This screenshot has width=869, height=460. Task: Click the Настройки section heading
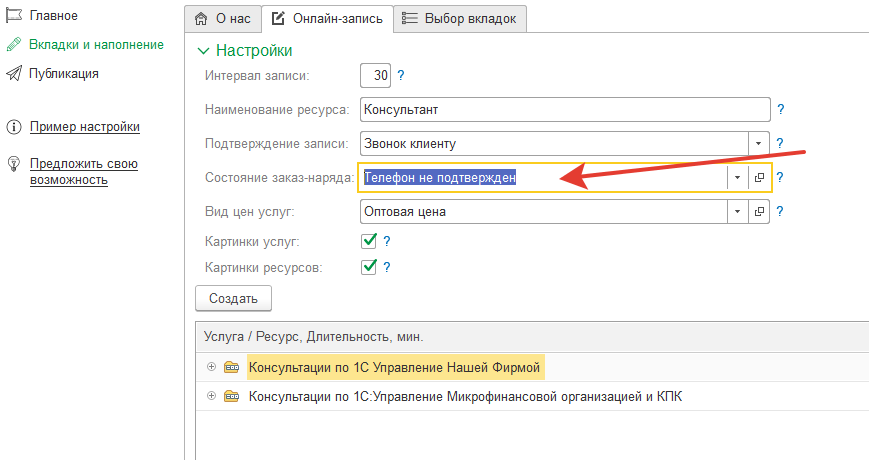click(254, 50)
